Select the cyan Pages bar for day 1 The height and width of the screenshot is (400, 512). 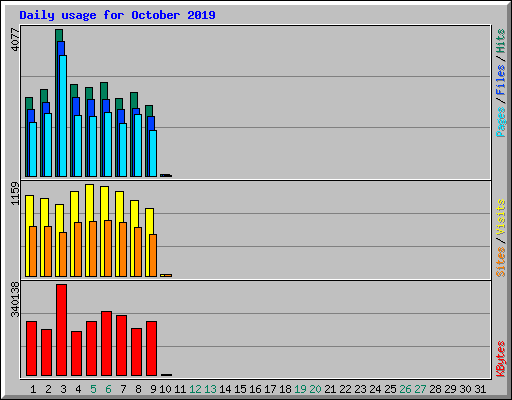pos(33,149)
